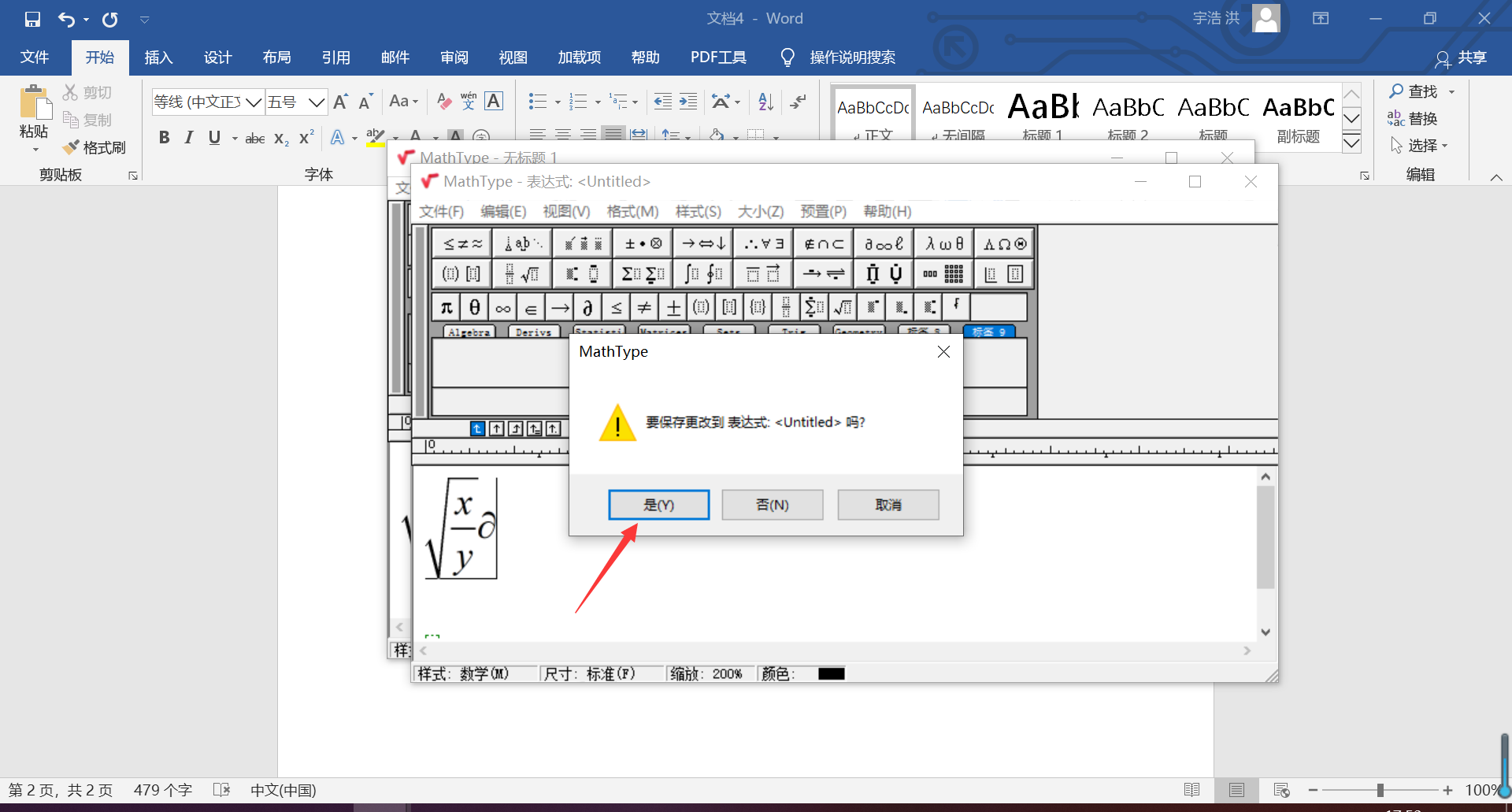This screenshot has height=812, width=1512.
Task: Switch to Word 插入 ribbon tab
Action: (158, 57)
